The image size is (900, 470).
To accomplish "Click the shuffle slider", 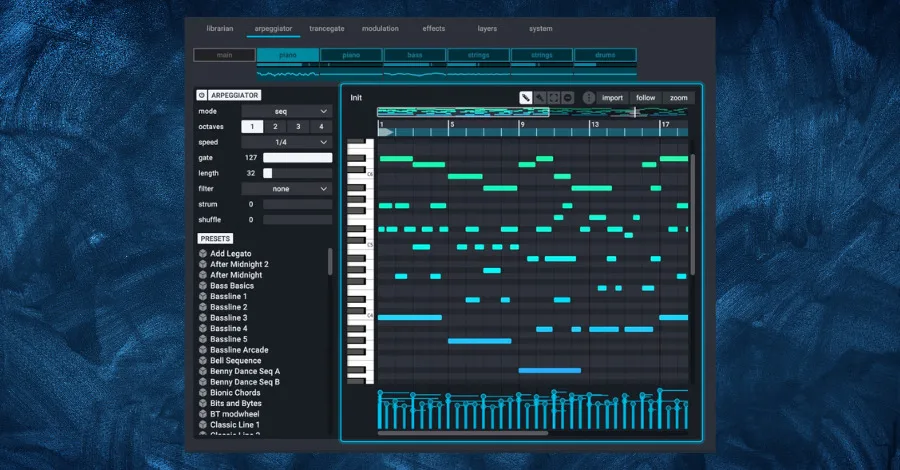I will tap(297, 220).
